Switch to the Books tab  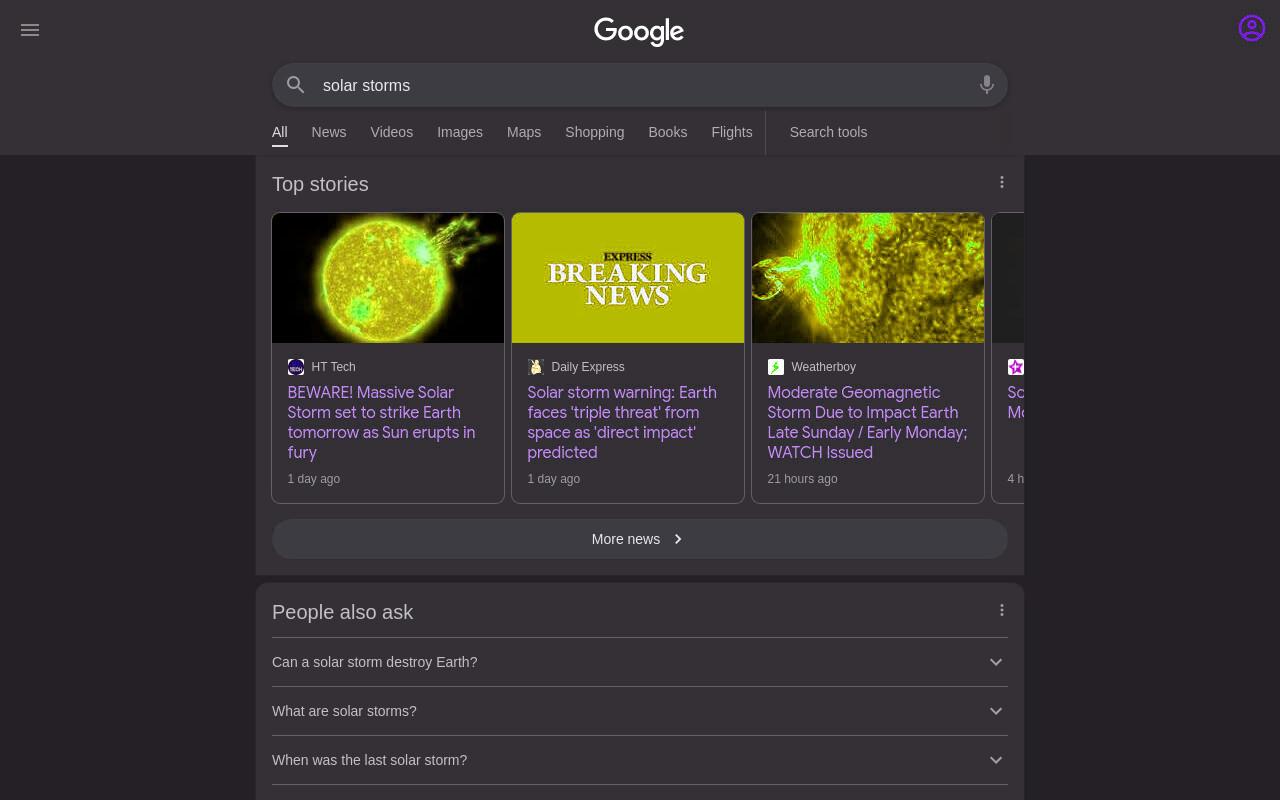pos(668,132)
